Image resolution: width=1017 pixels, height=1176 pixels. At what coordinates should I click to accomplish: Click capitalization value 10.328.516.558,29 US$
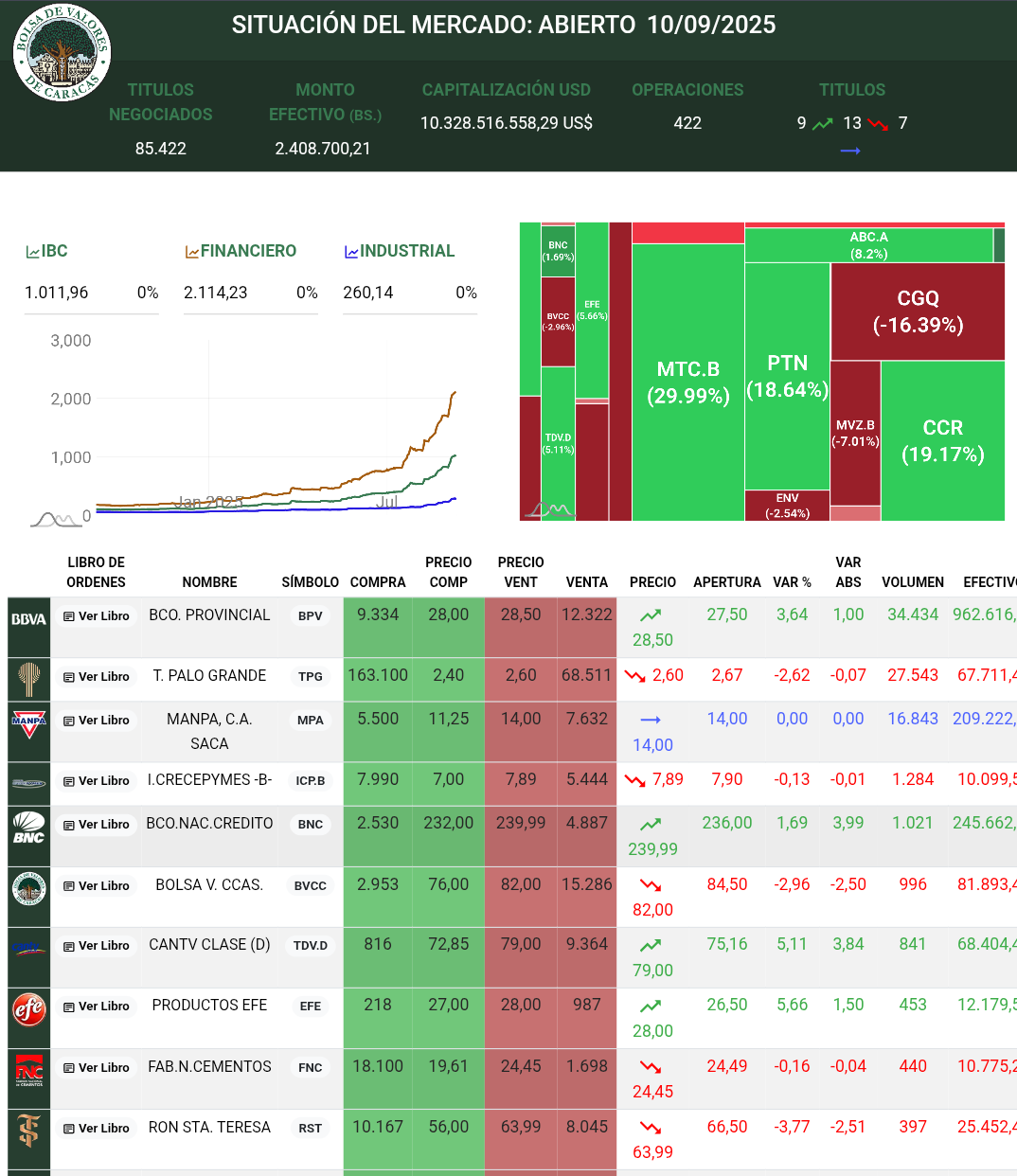[507, 123]
